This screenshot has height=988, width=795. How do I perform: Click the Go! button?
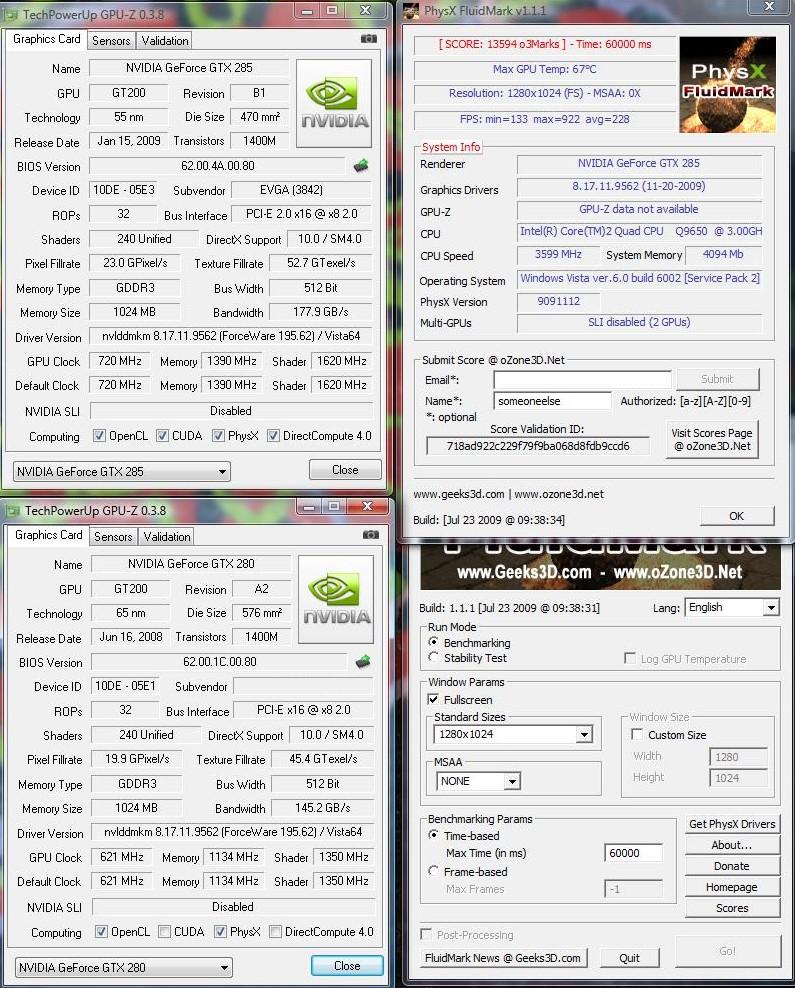point(728,951)
